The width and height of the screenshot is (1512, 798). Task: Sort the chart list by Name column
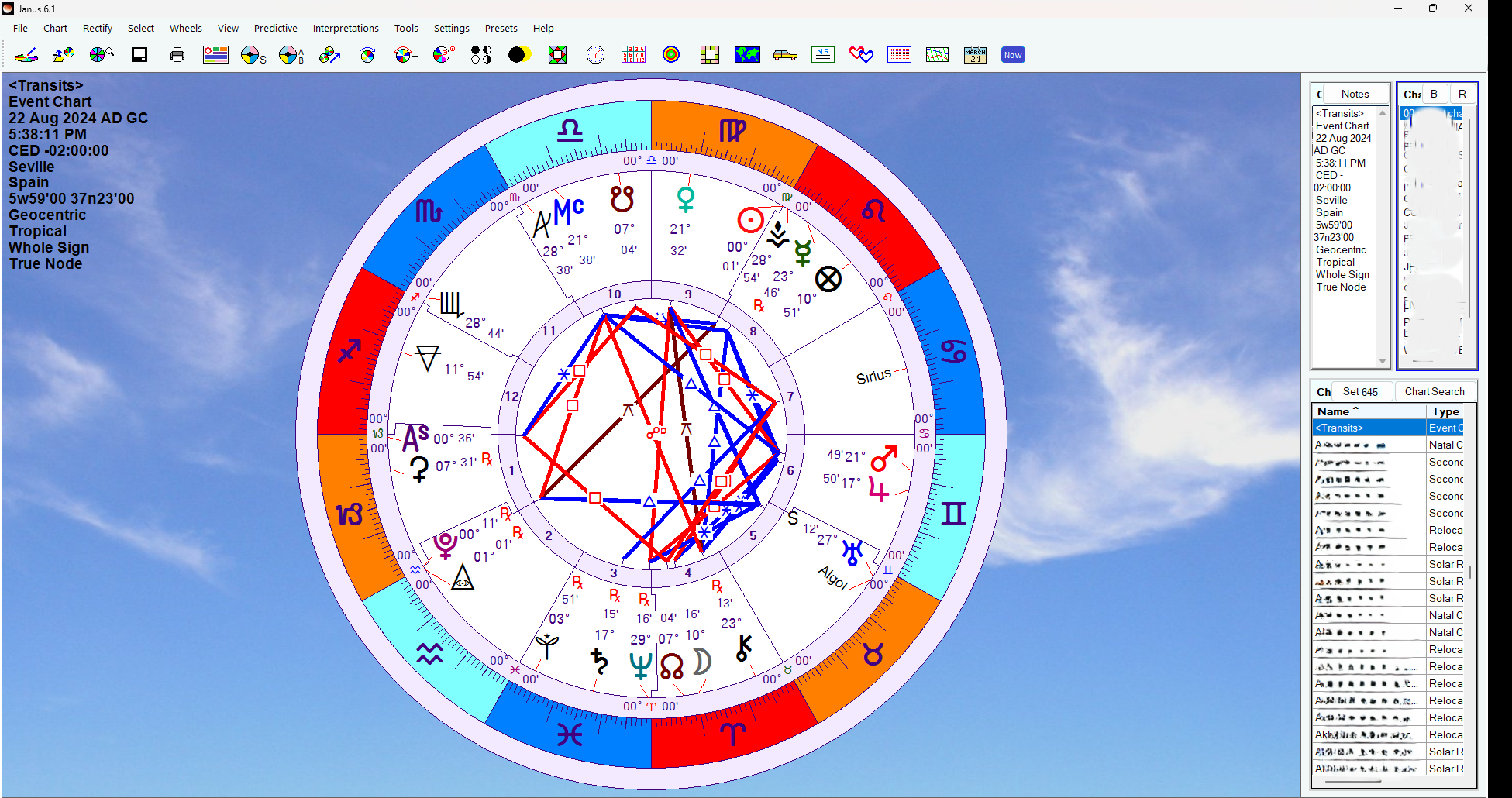click(x=1368, y=412)
